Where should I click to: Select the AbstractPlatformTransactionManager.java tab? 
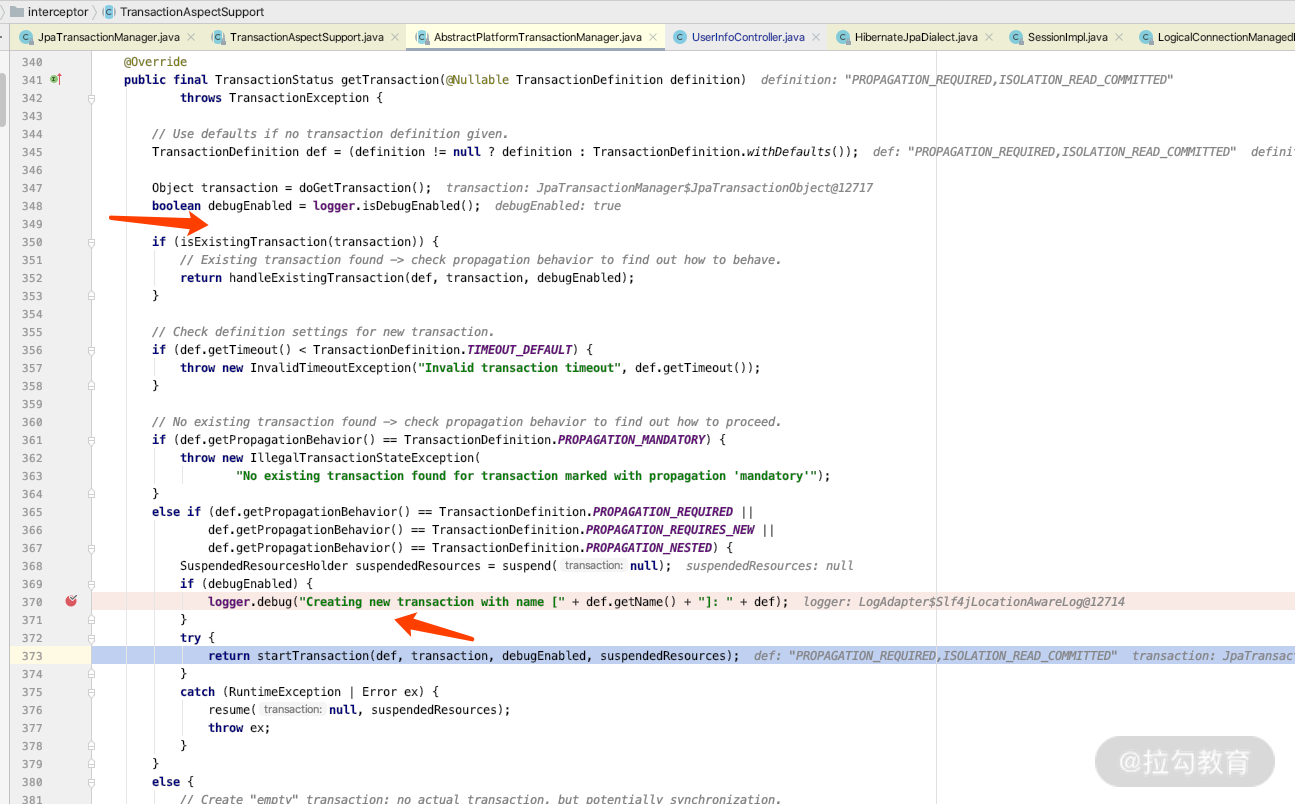coord(537,37)
